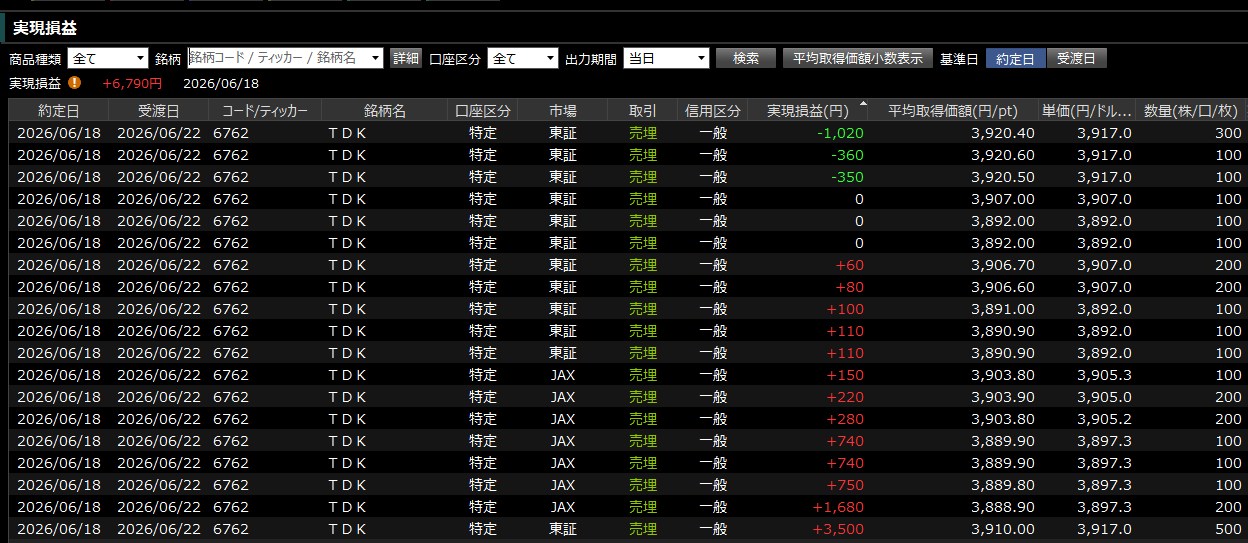Click the +150 profit cell
Screen dimensions: 1248x543
[x=845, y=375]
